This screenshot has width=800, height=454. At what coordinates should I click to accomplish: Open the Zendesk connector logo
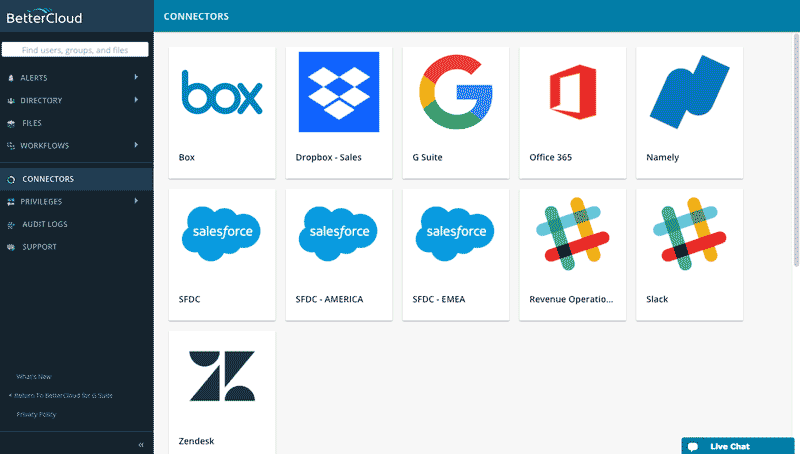[222, 376]
